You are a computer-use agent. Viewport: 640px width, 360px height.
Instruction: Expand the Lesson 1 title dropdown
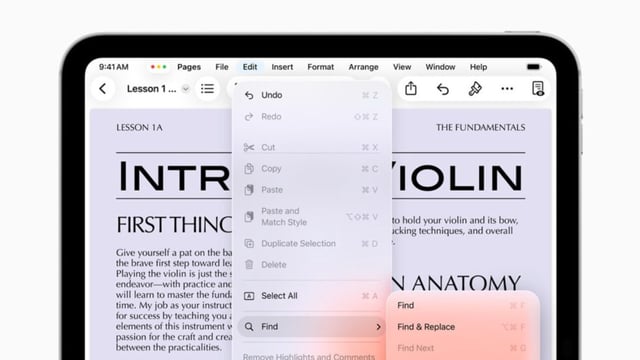(x=185, y=89)
